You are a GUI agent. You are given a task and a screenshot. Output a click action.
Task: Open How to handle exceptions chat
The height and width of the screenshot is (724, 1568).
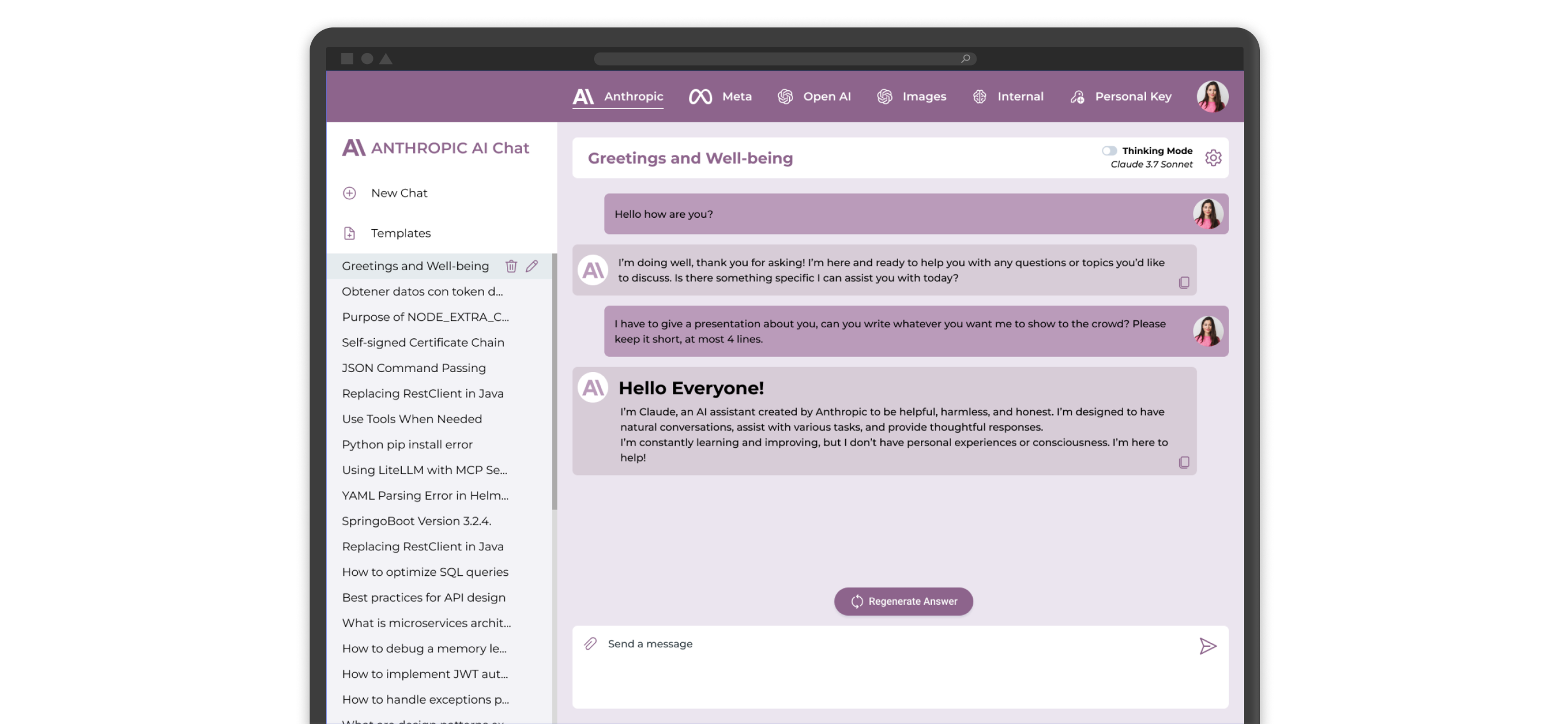[425, 700]
